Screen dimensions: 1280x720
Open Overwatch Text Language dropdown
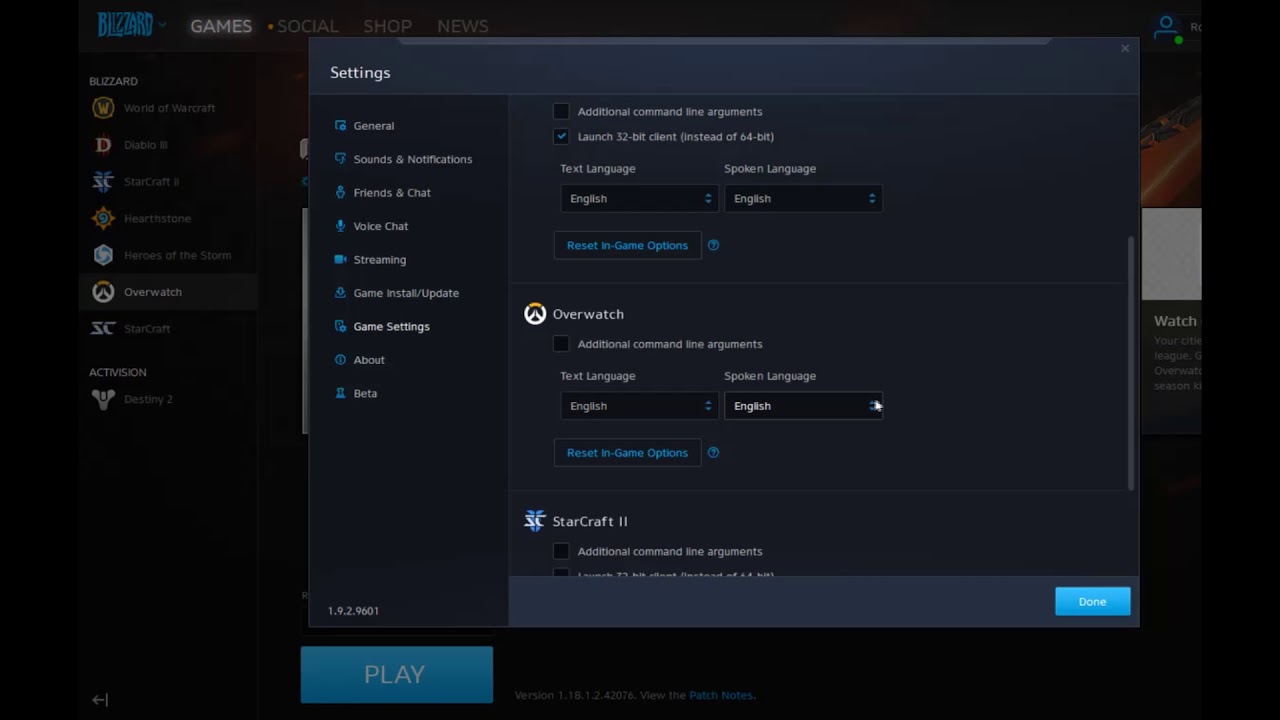point(639,406)
